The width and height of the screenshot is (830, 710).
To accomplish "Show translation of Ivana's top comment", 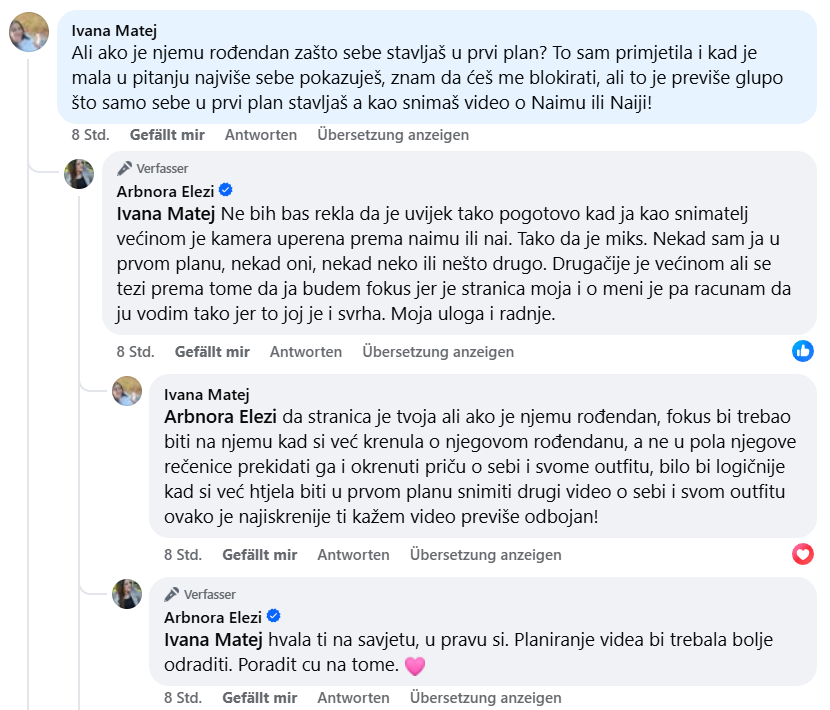I will pos(393,135).
